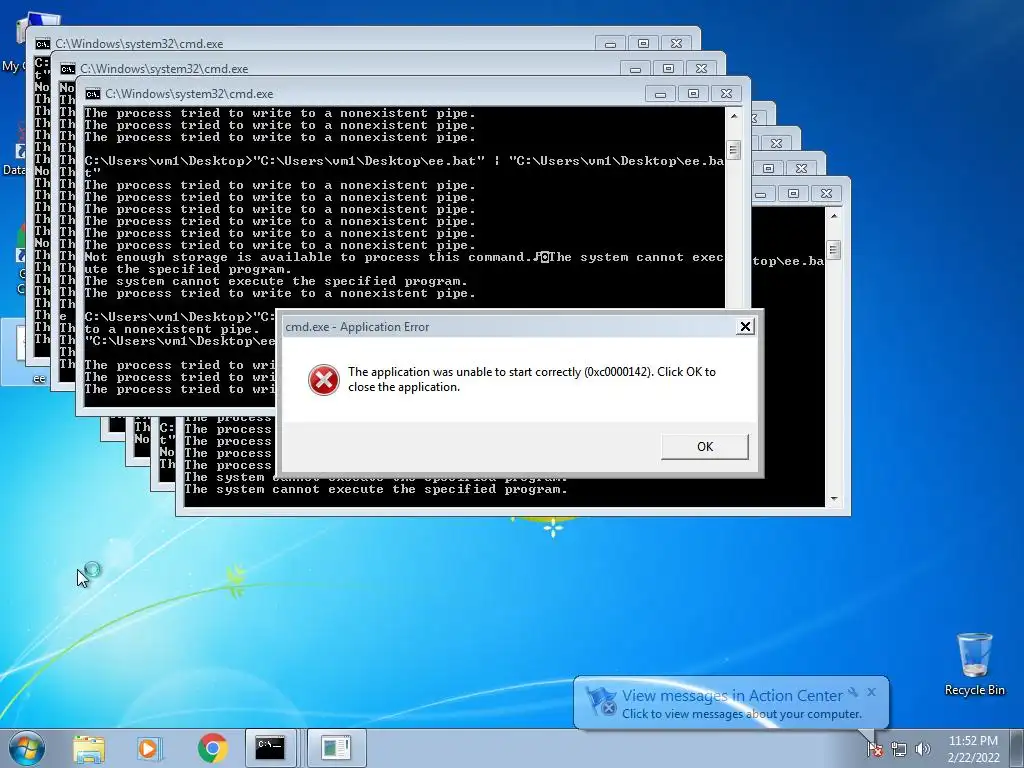Open Google Chrome from the taskbar
This screenshot has height=768, width=1024.
213,748
